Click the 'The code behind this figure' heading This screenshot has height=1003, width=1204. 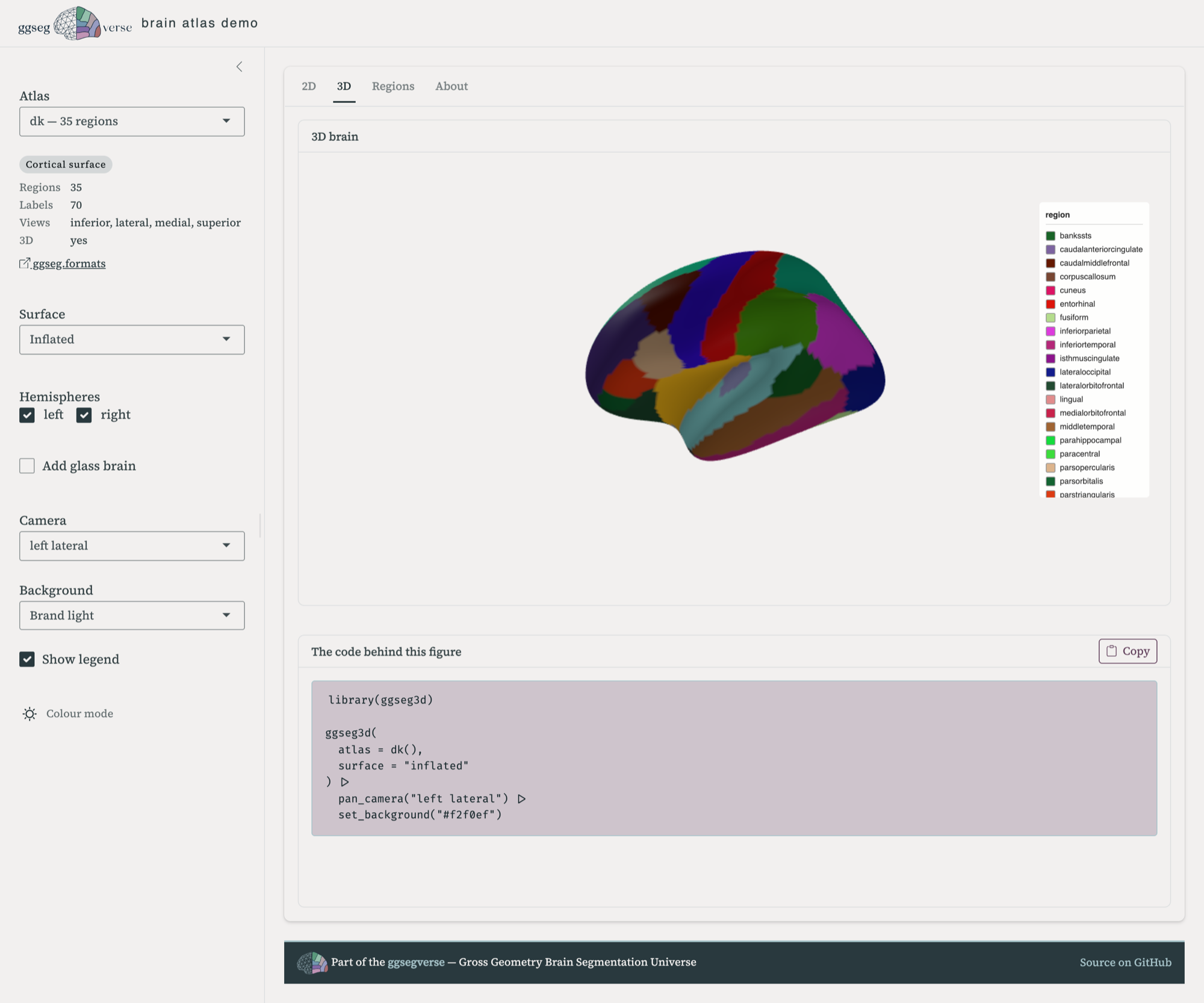(x=386, y=651)
